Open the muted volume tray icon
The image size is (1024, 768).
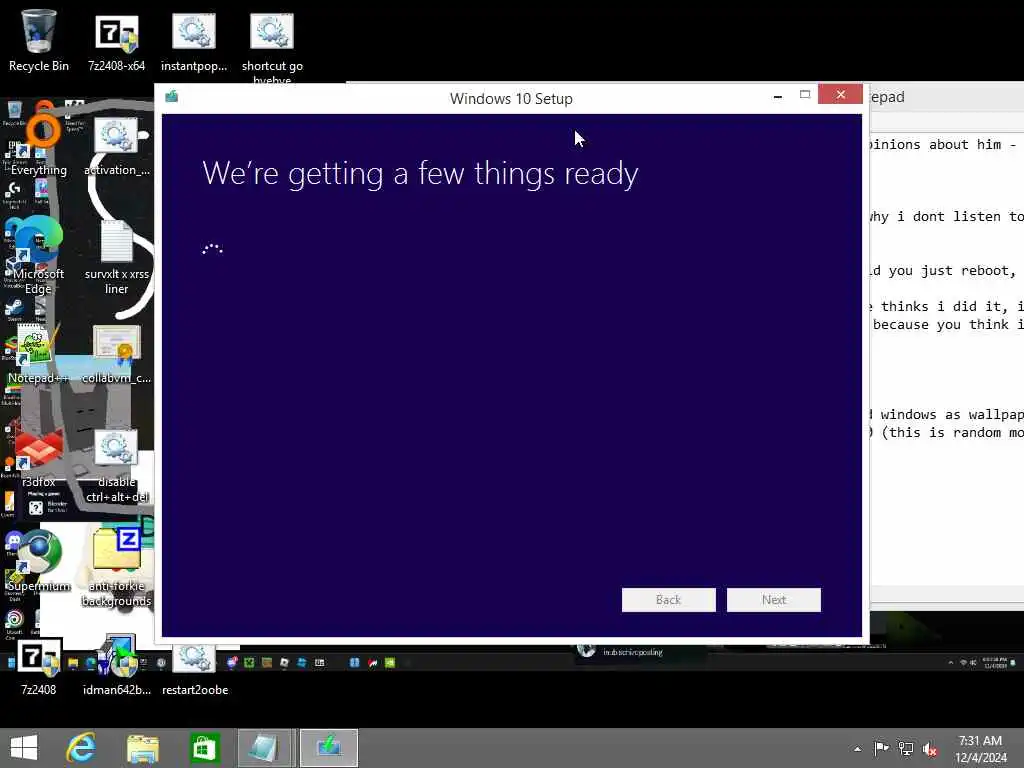[930, 748]
